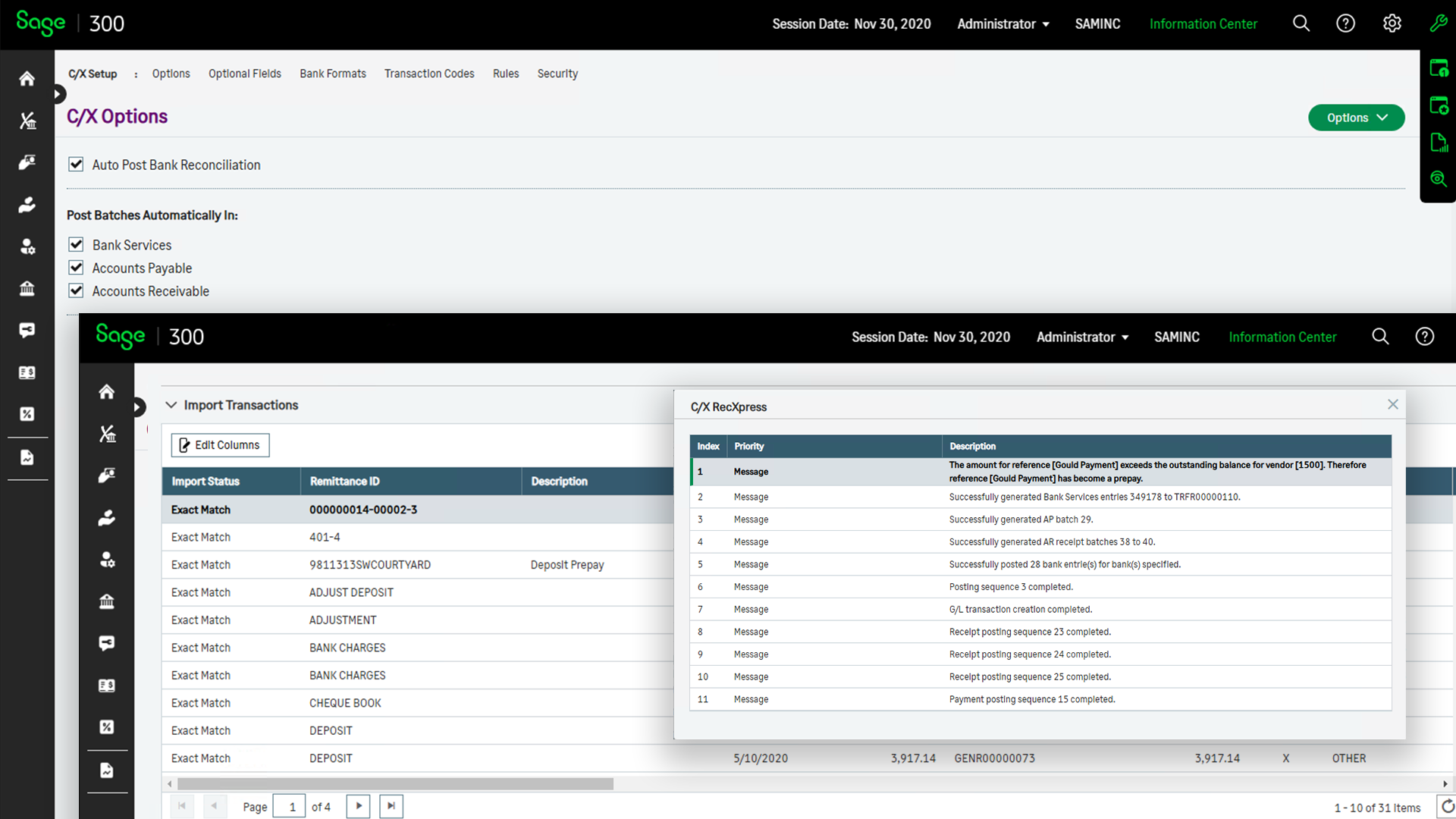Open the Transaction Codes menu item

pyautogui.click(x=429, y=74)
